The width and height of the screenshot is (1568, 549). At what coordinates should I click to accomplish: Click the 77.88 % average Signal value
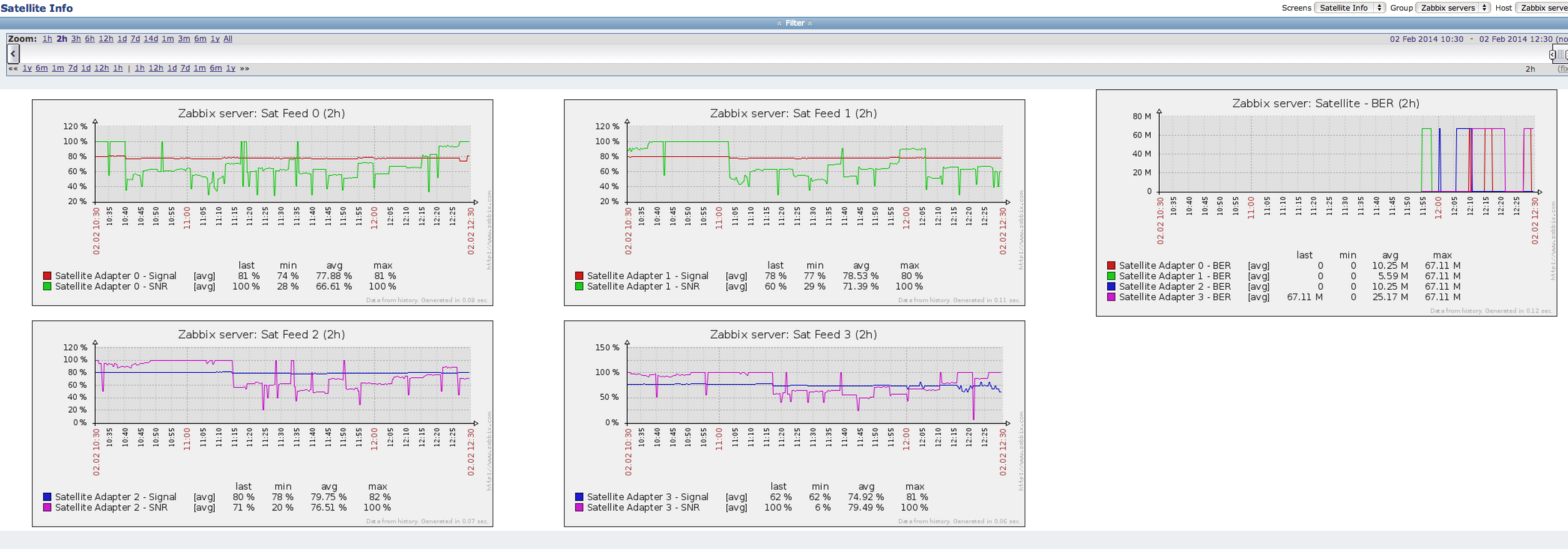click(333, 275)
